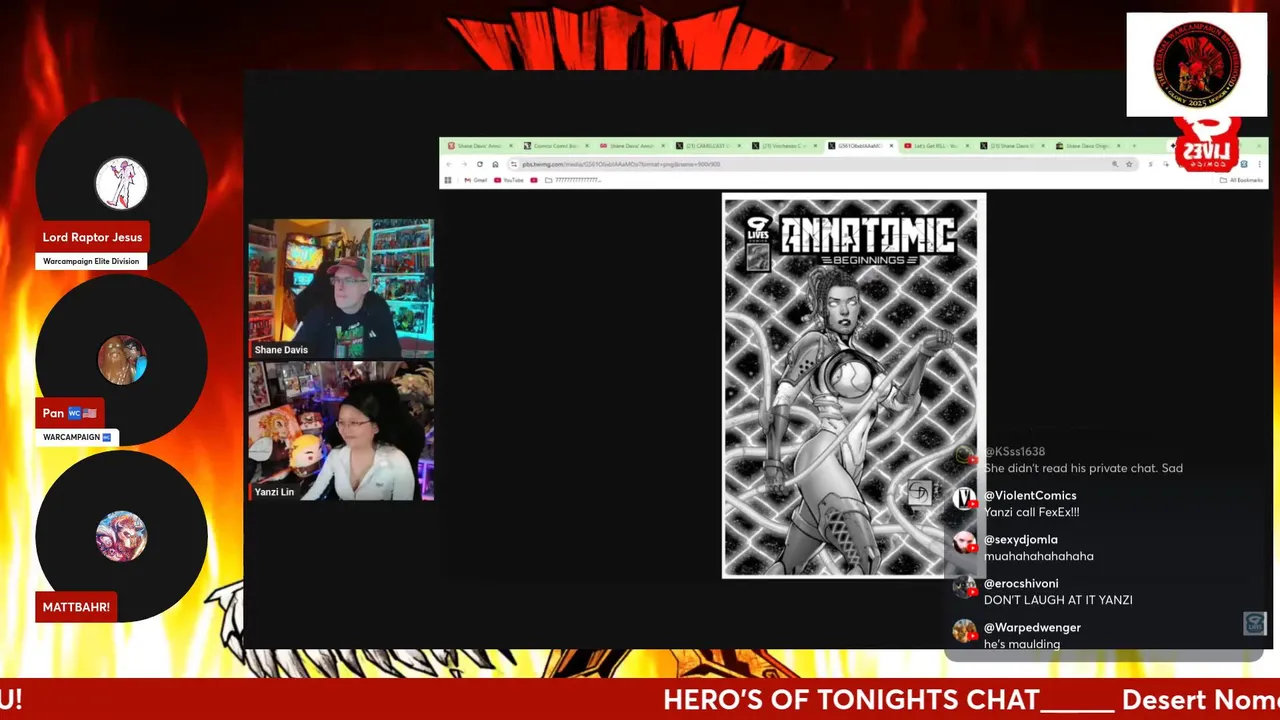
Task: Select the active G561Obab tab
Action: tap(860, 146)
